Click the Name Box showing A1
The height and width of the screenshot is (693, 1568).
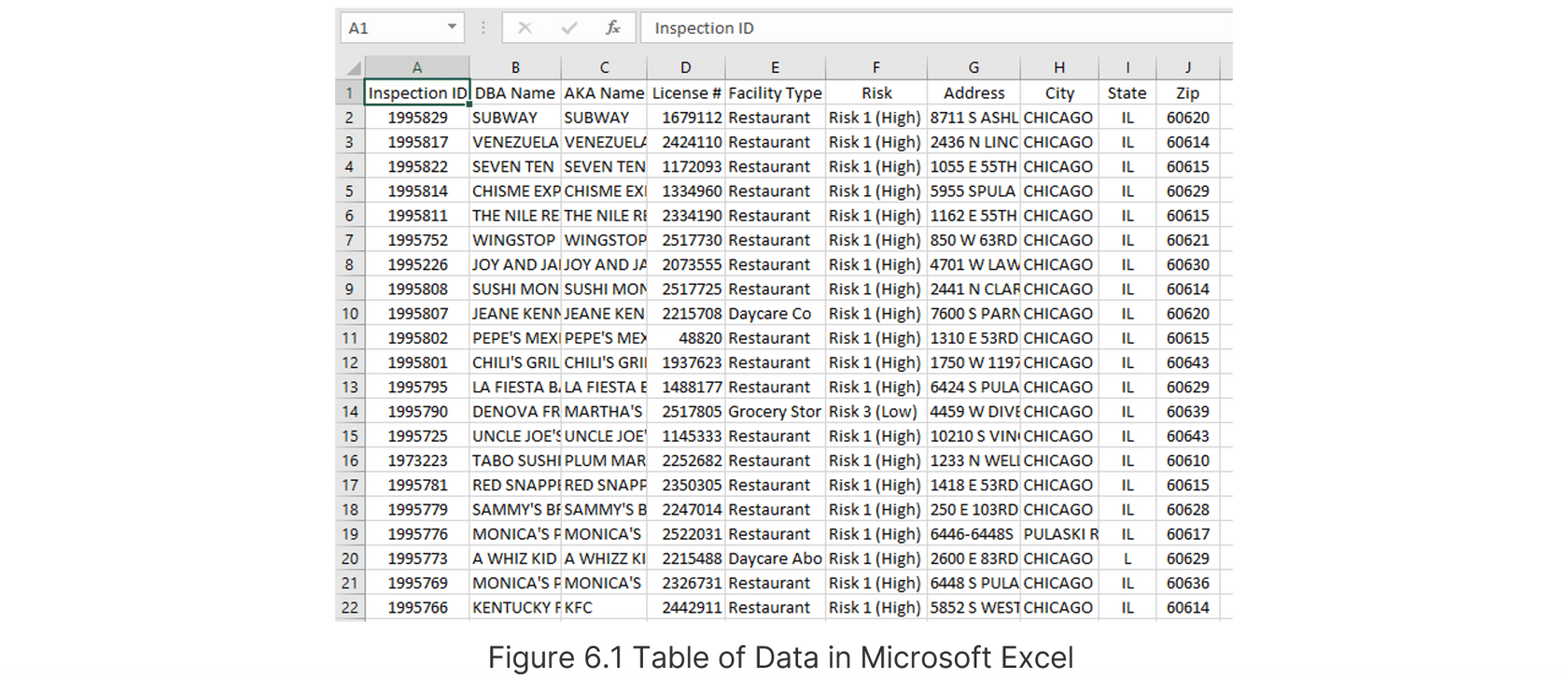[x=402, y=28]
